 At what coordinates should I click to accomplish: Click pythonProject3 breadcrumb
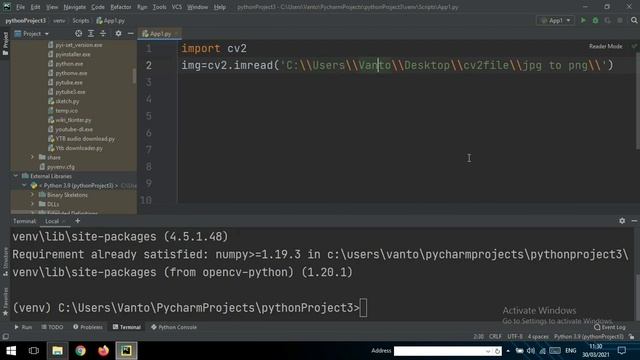tap(26, 20)
